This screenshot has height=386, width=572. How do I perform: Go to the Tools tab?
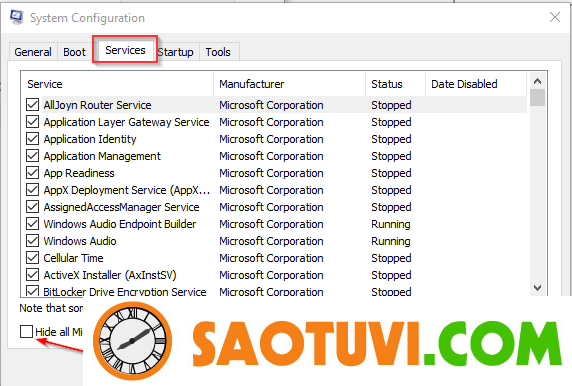pyautogui.click(x=218, y=52)
